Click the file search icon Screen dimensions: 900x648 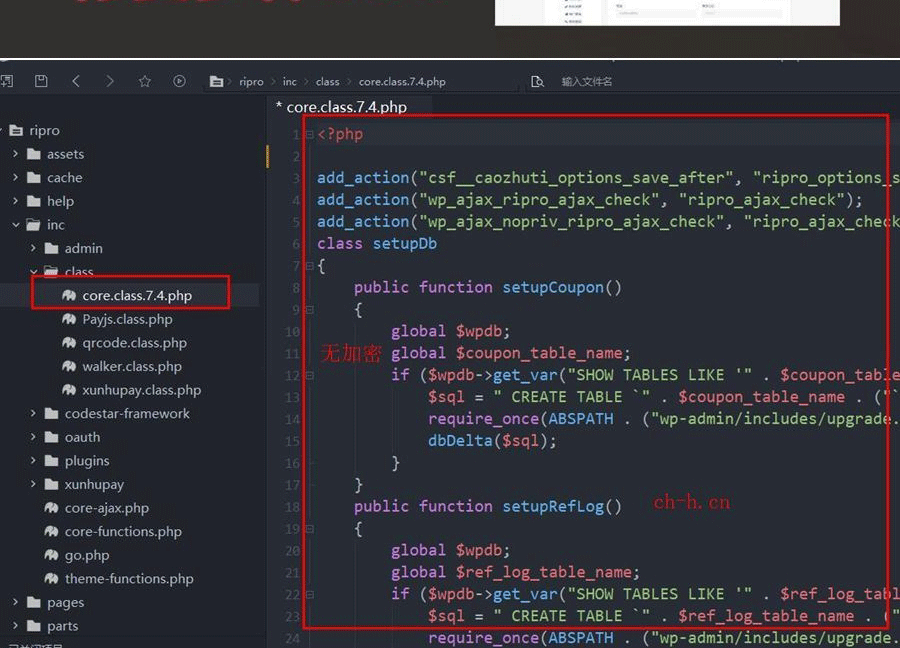537,82
